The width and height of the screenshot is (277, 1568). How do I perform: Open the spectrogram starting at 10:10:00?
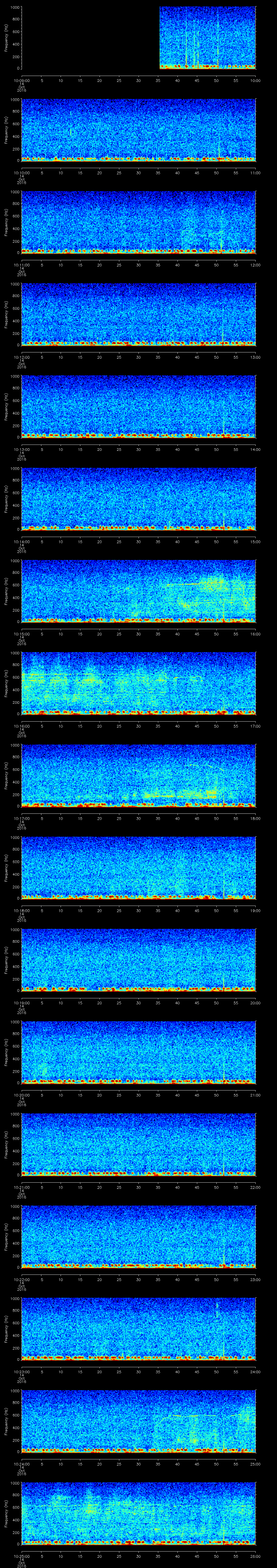tap(138, 130)
